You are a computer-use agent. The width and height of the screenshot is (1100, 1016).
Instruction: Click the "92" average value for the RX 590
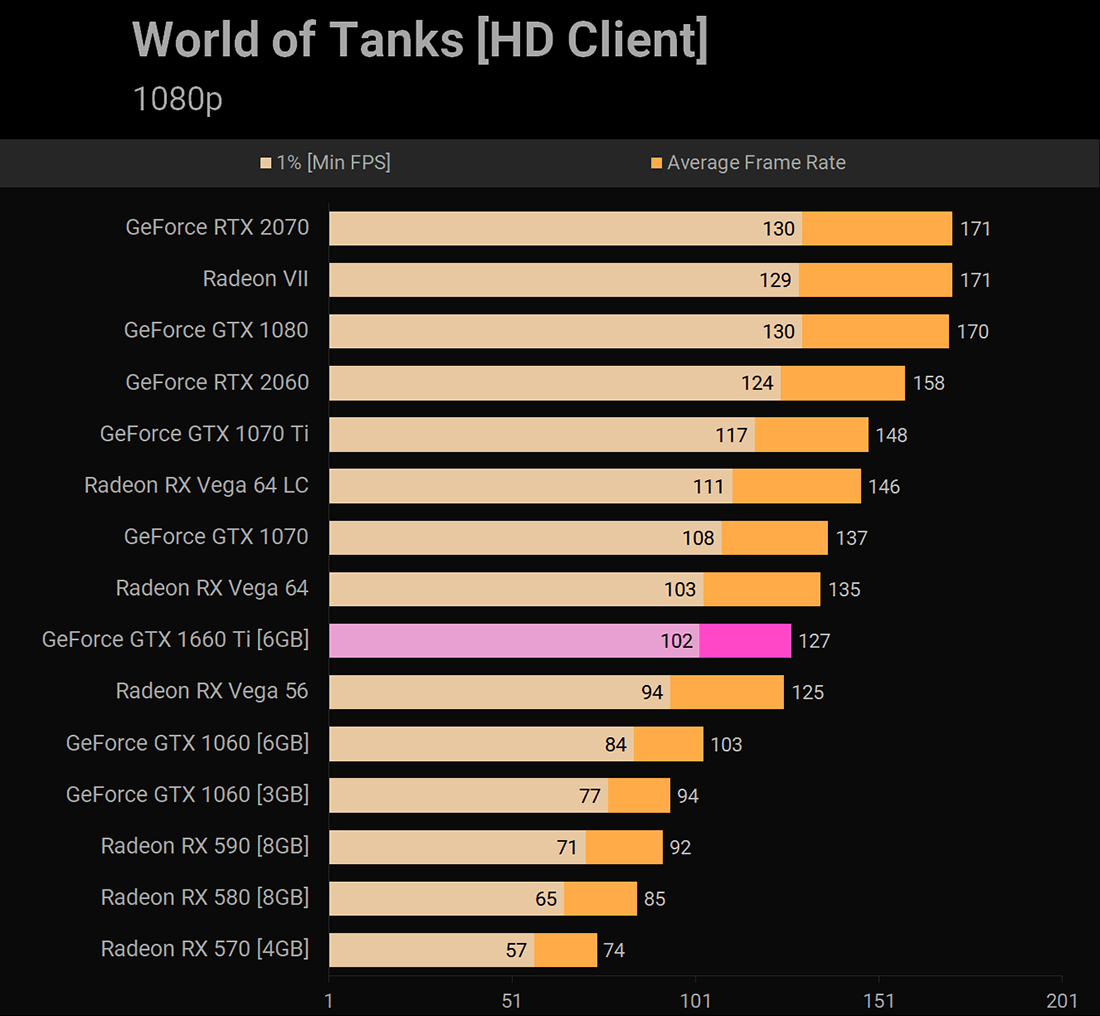click(x=680, y=848)
